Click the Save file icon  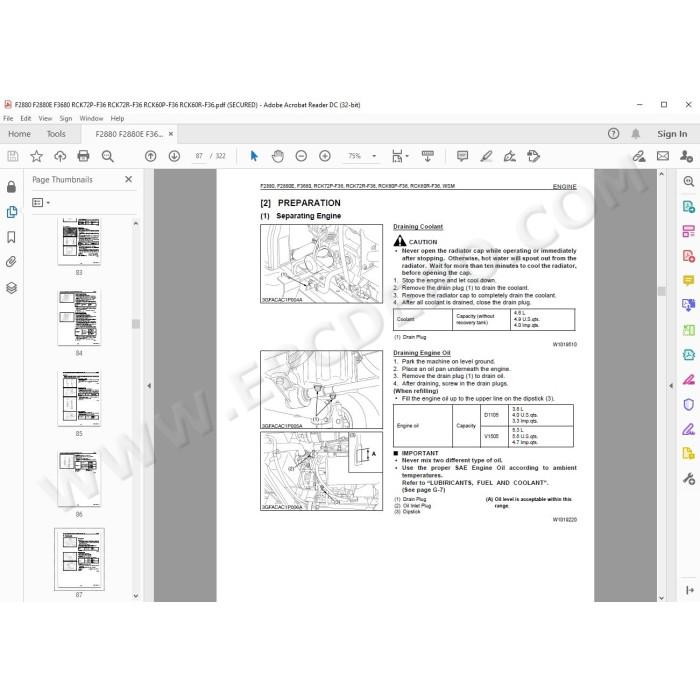click(x=13, y=156)
